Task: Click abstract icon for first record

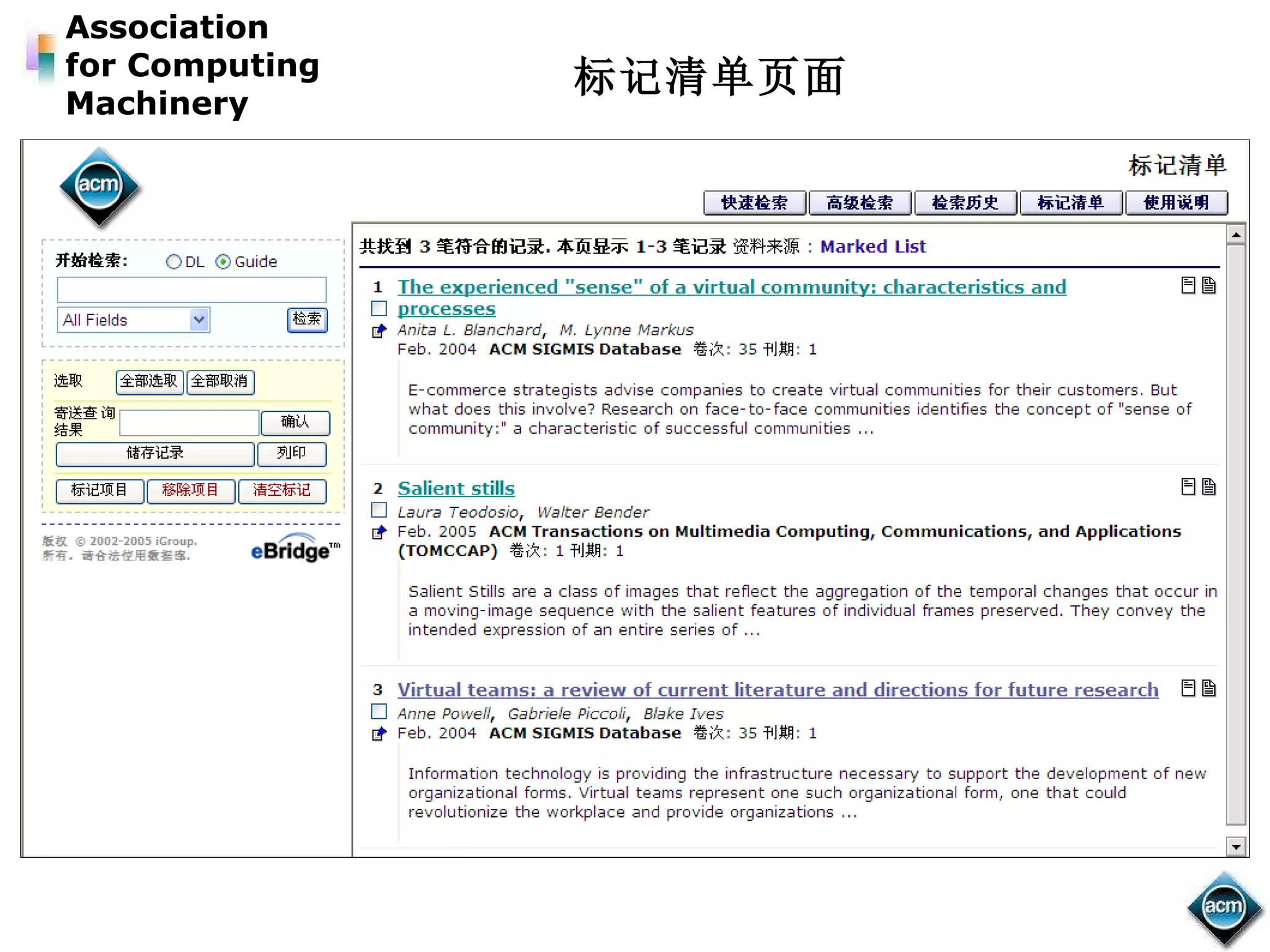Action: (1188, 286)
